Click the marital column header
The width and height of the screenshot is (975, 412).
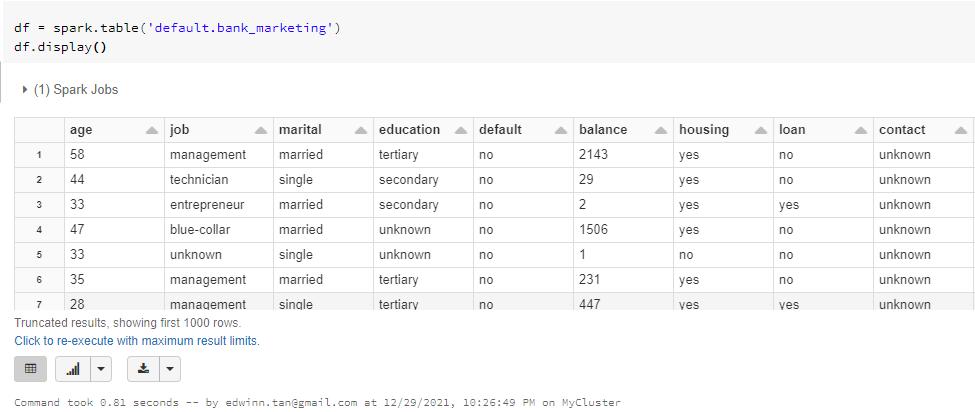(300, 130)
